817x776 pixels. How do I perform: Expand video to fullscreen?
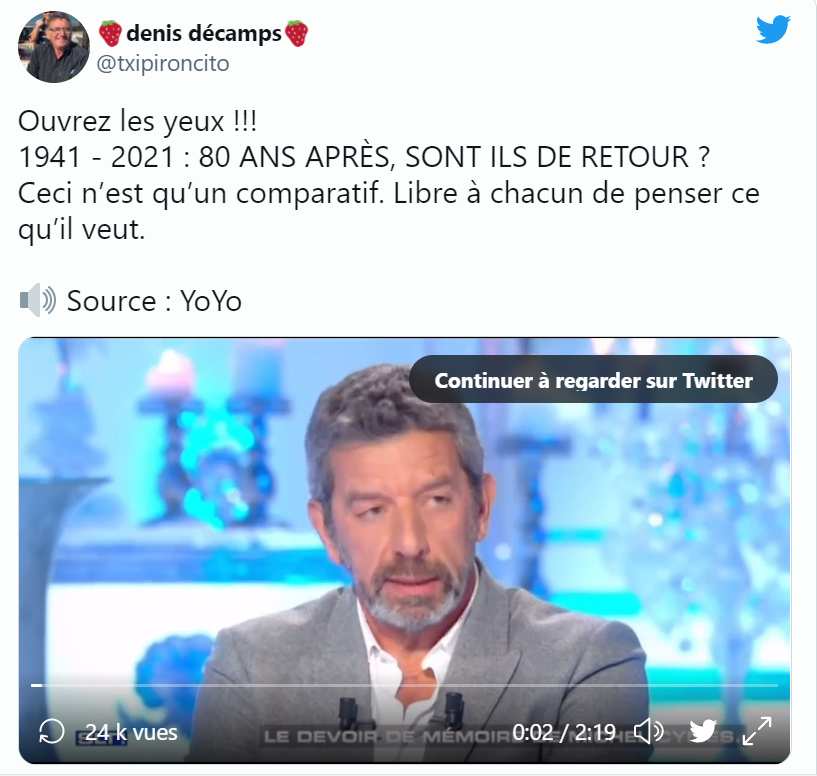click(757, 731)
